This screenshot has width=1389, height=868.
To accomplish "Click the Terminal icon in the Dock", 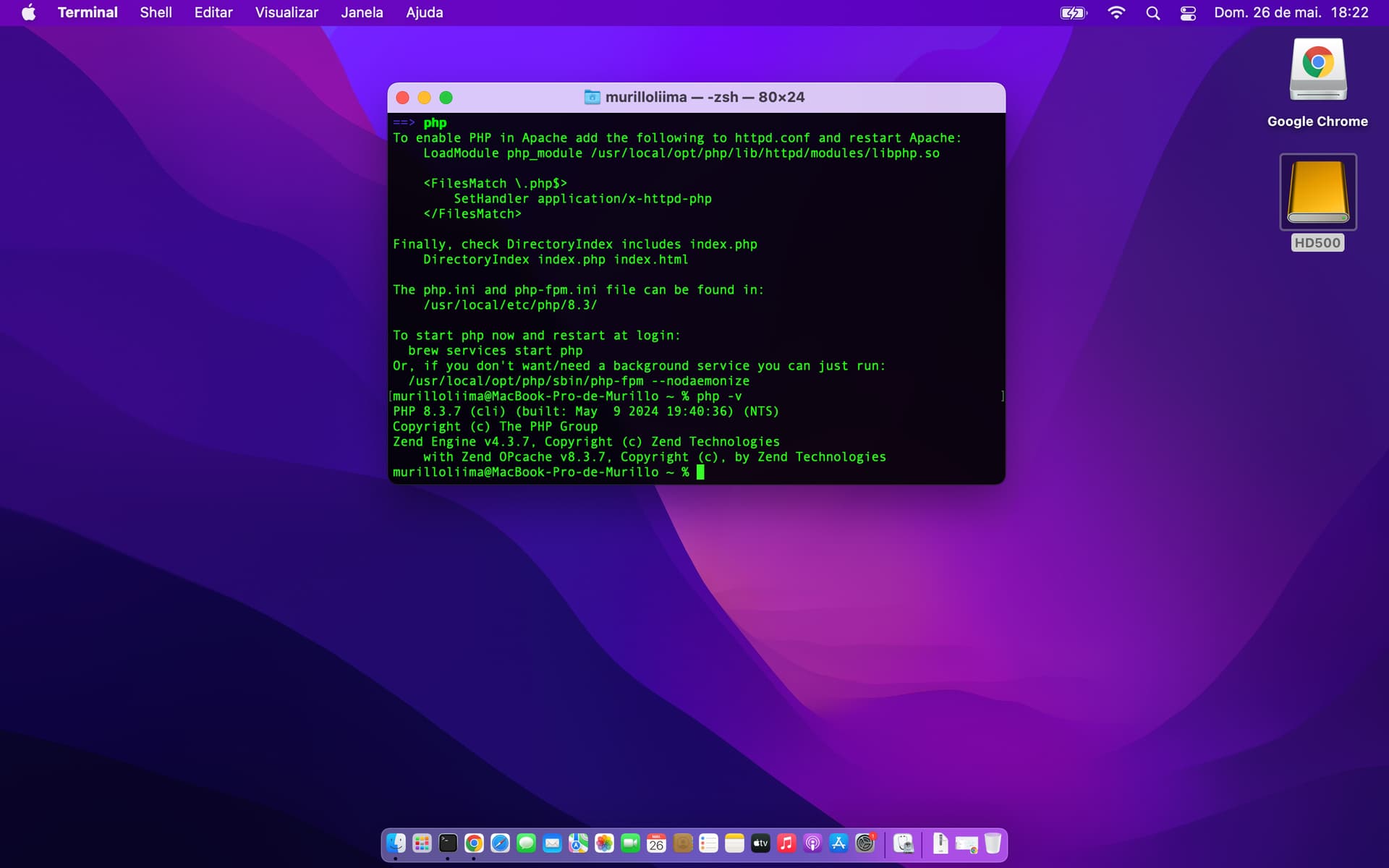I will 448,843.
